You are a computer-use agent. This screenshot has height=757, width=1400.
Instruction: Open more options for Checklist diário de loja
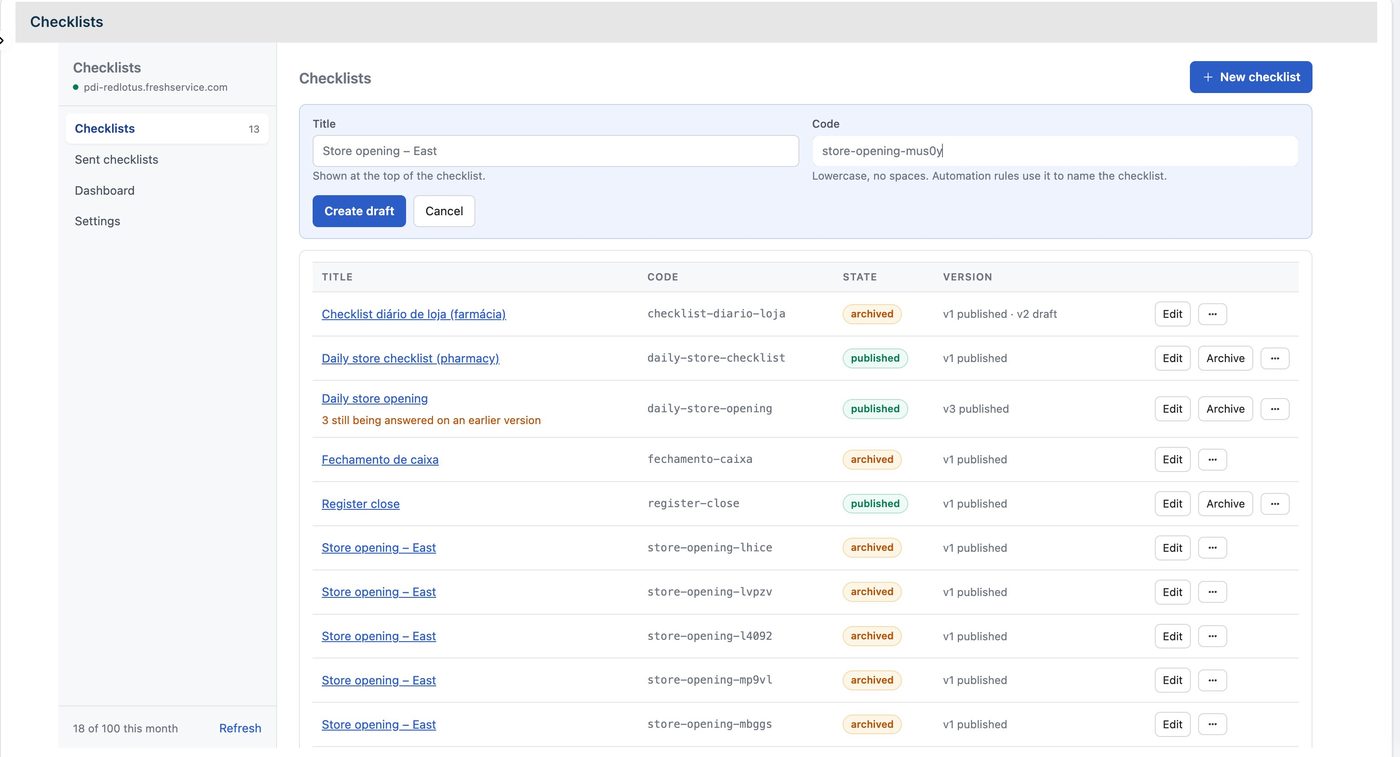[1212, 314]
